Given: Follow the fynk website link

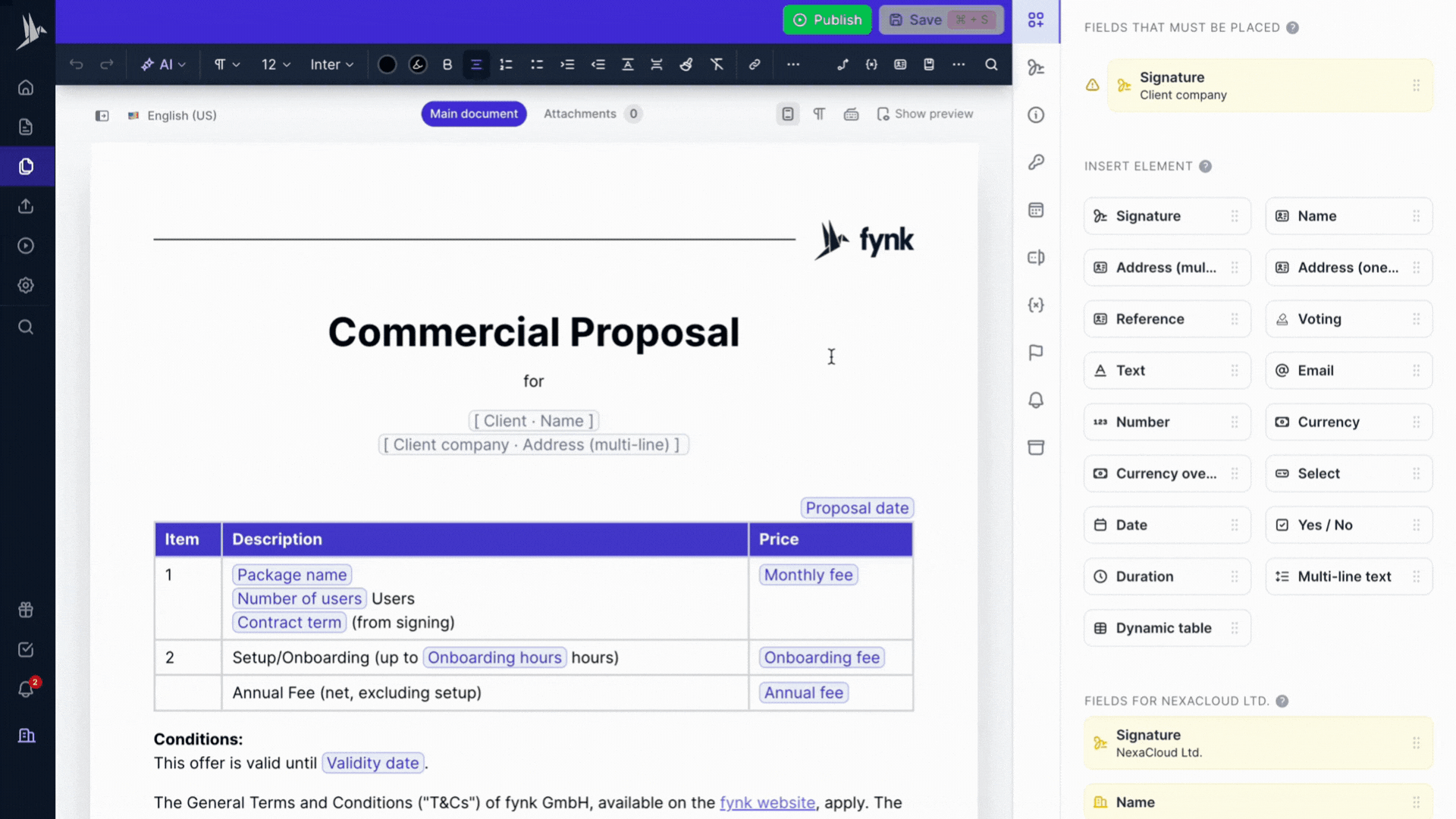Looking at the screenshot, I should (767, 802).
